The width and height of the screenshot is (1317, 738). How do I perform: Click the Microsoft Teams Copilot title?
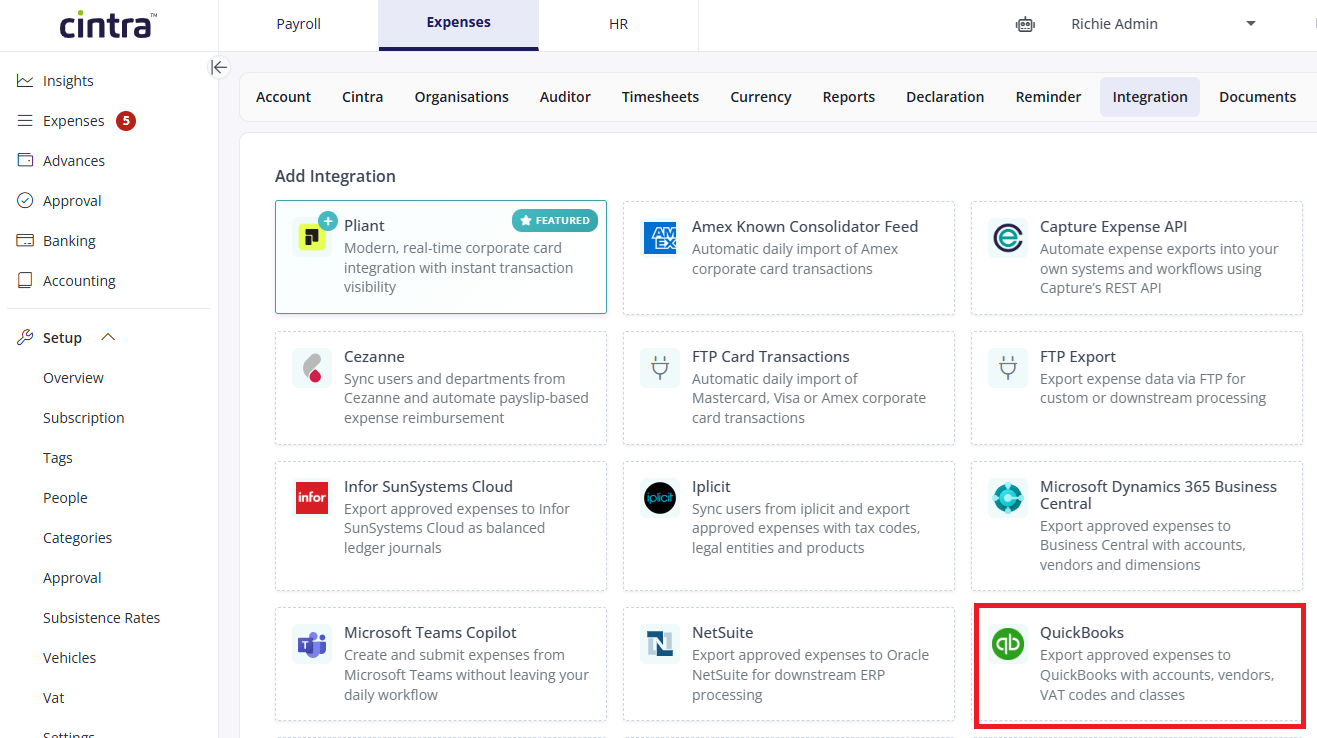(x=430, y=632)
